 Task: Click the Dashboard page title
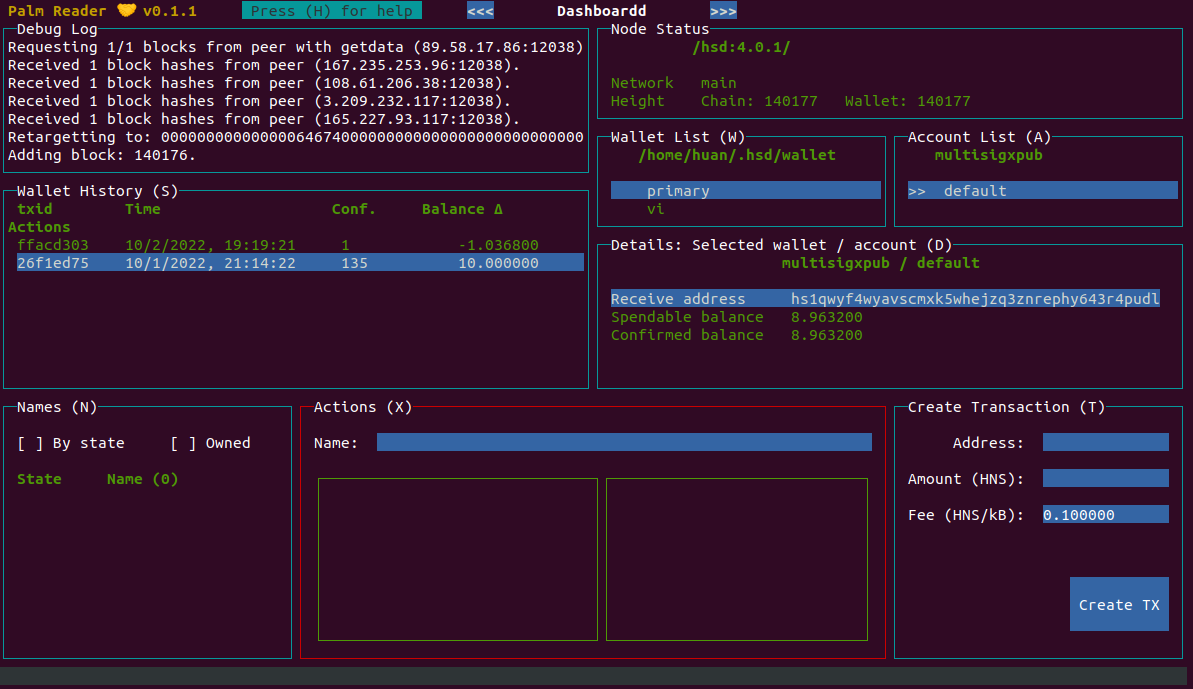(601, 11)
